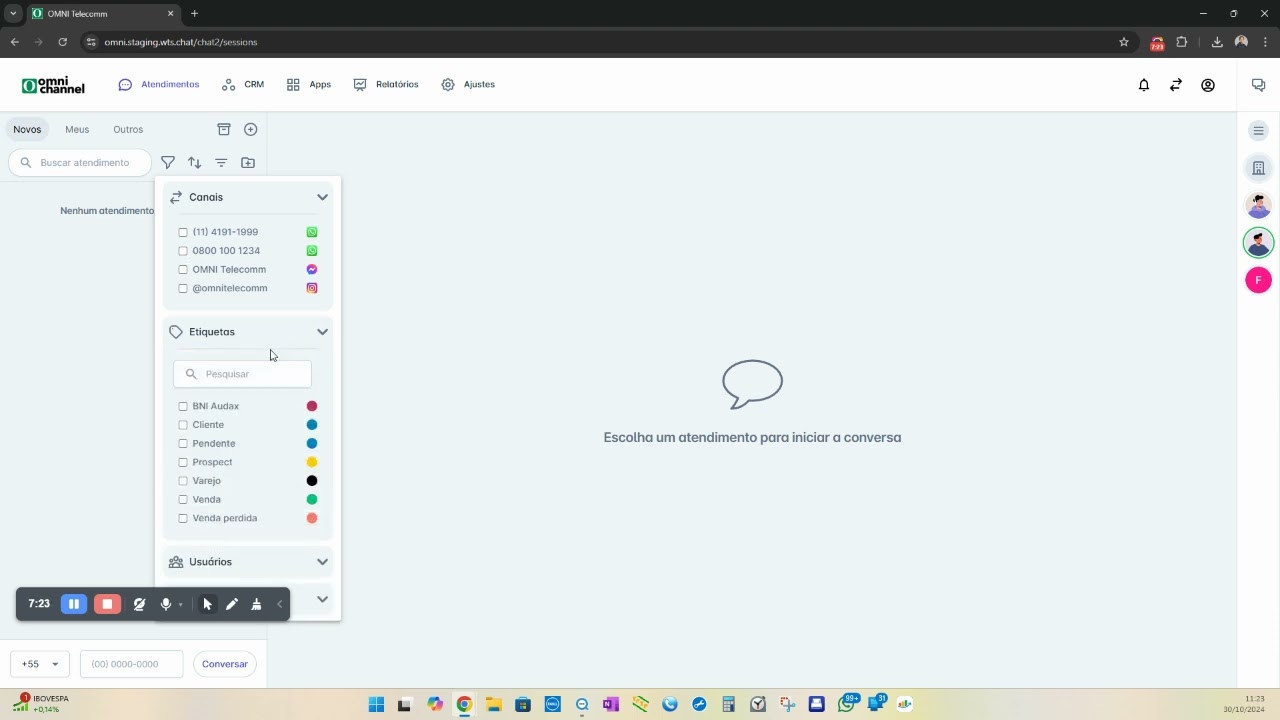Open Chrome from taskbar

(464, 704)
